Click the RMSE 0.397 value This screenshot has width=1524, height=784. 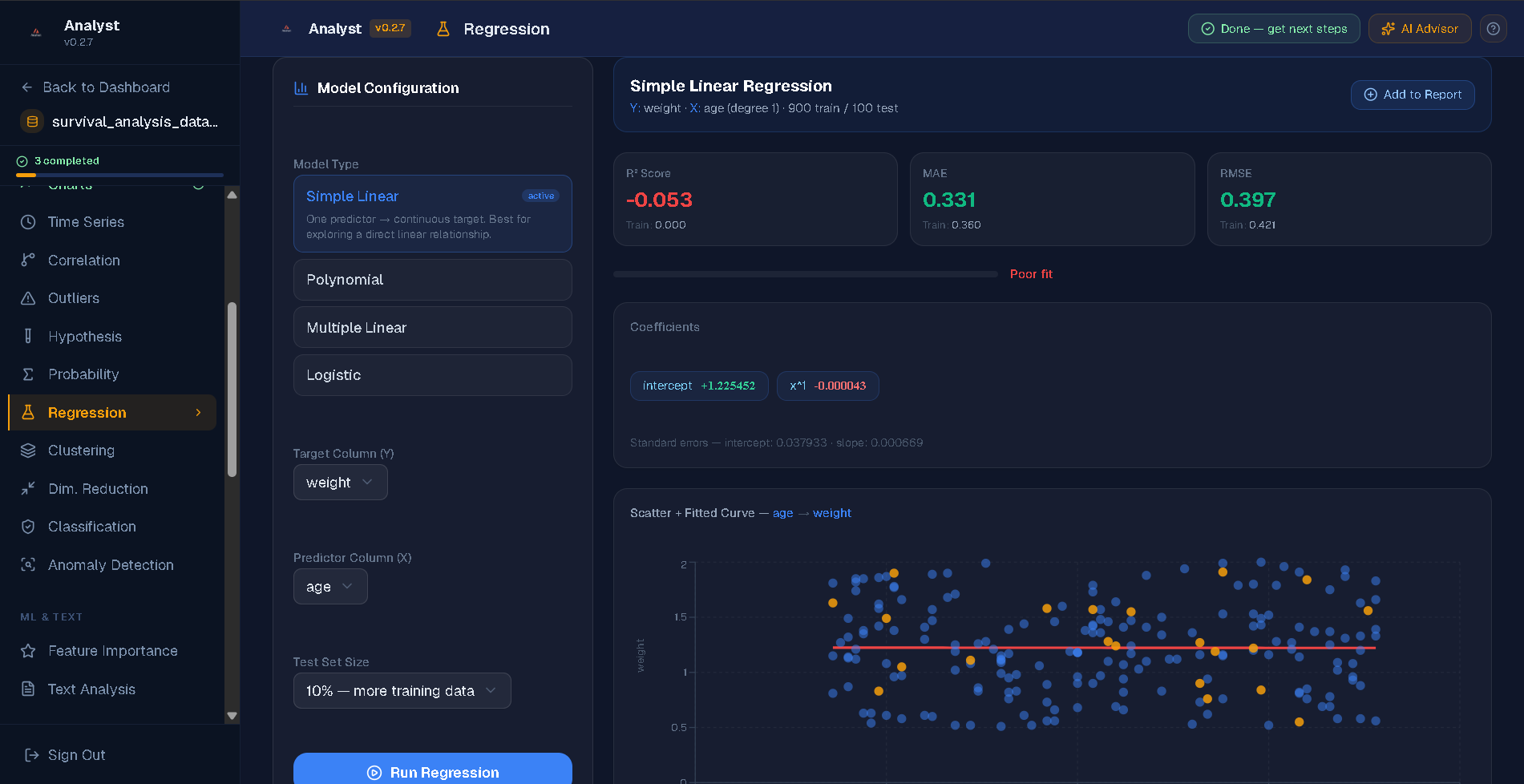pos(1247,200)
